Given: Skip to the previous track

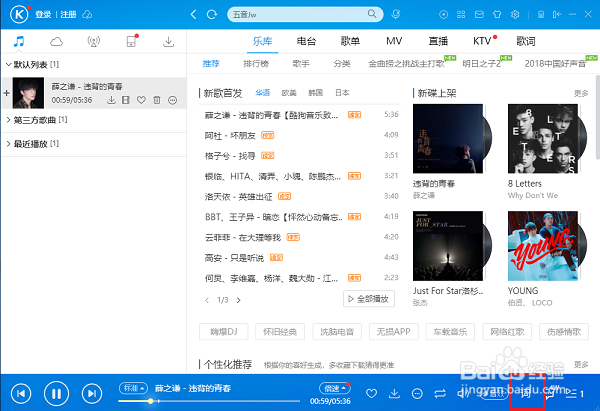Looking at the screenshot, I should point(21,393).
